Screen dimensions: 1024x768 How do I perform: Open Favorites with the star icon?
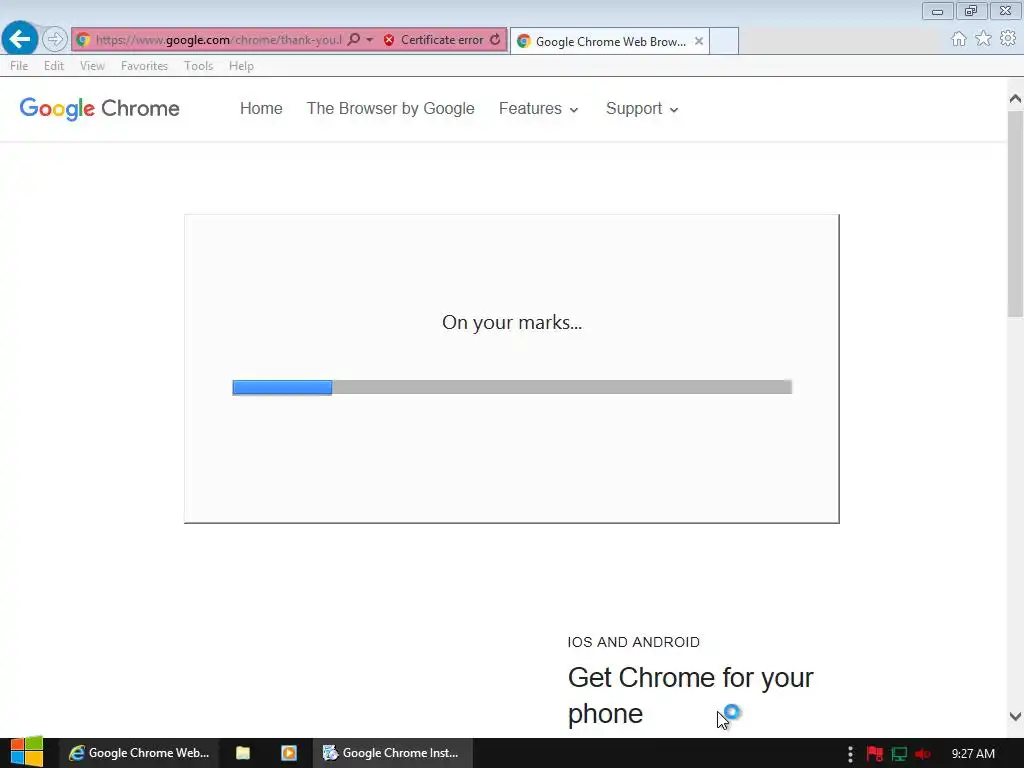coord(984,39)
